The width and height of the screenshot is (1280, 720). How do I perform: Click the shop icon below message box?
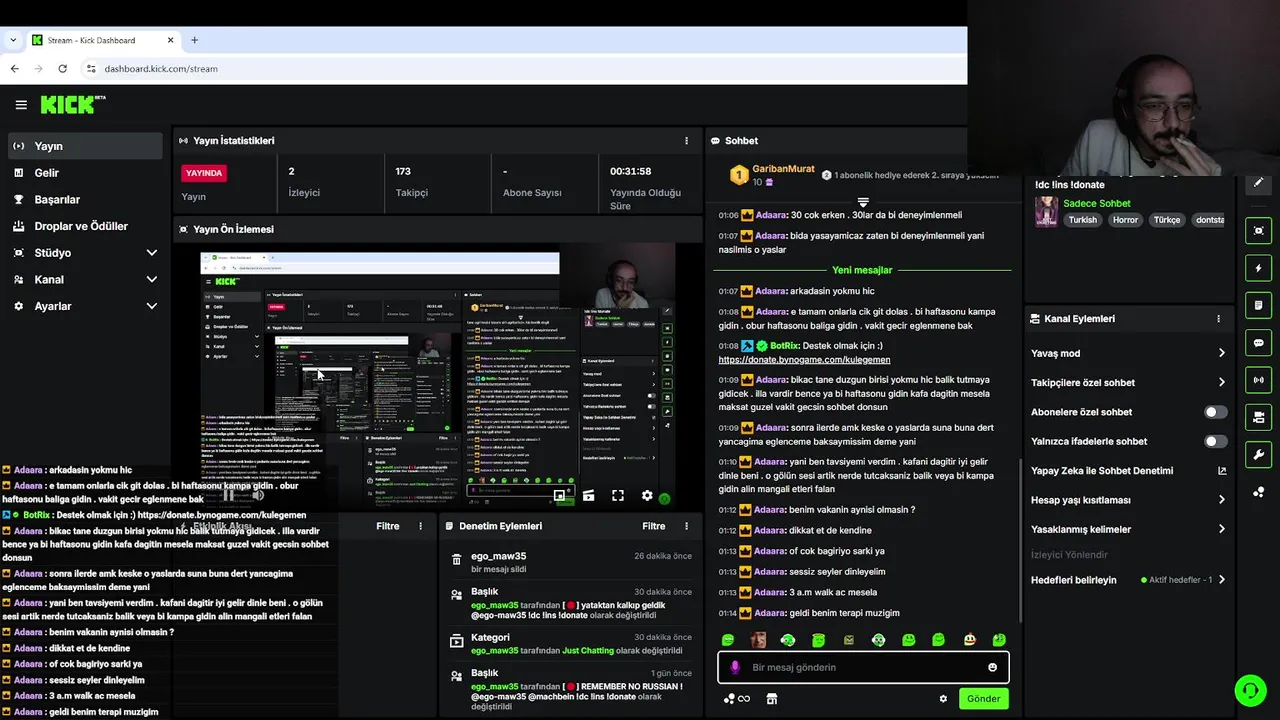coord(772,699)
